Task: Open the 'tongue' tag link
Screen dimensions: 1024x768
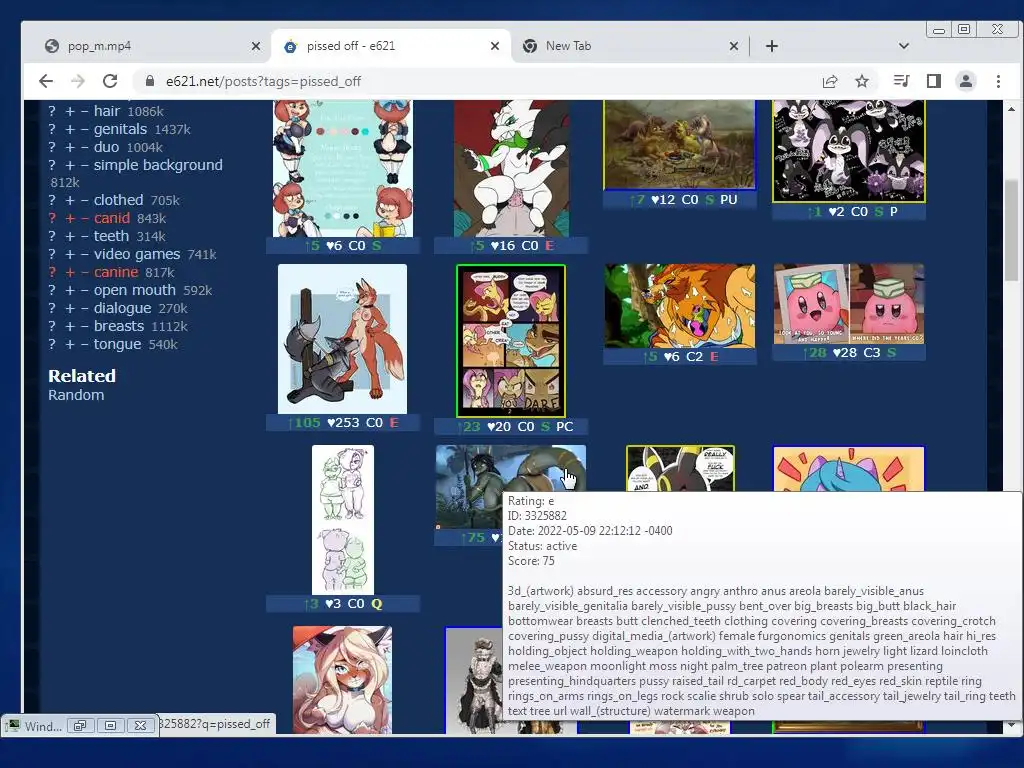Action: [x=118, y=344]
